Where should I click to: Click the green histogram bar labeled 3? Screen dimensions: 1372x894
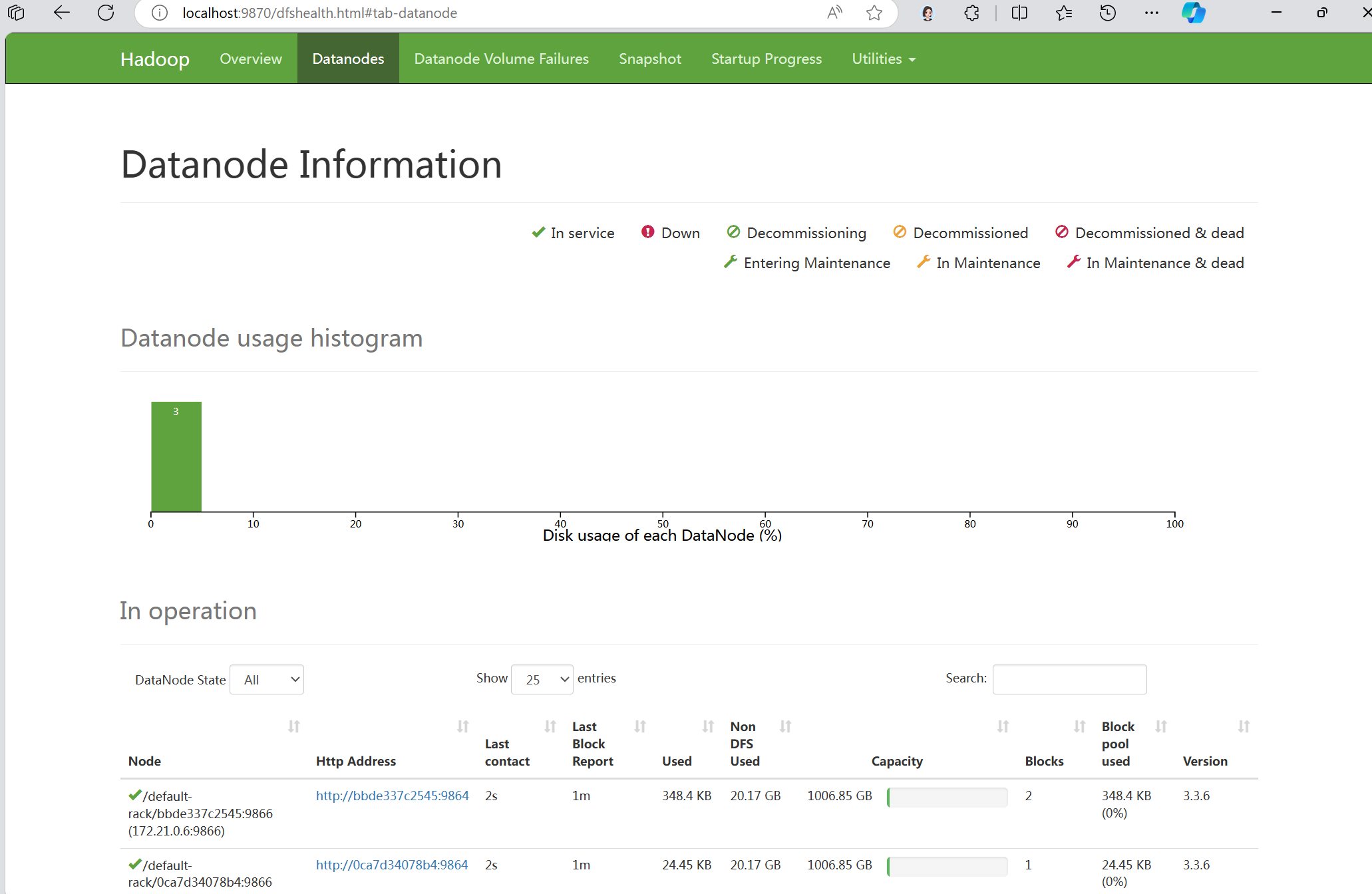pyautogui.click(x=176, y=456)
